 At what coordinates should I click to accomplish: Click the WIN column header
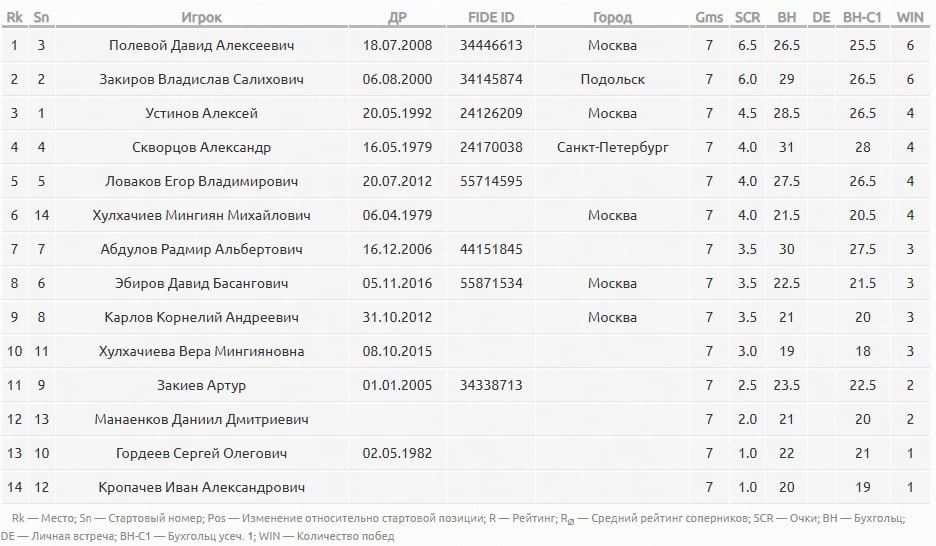coord(910,17)
